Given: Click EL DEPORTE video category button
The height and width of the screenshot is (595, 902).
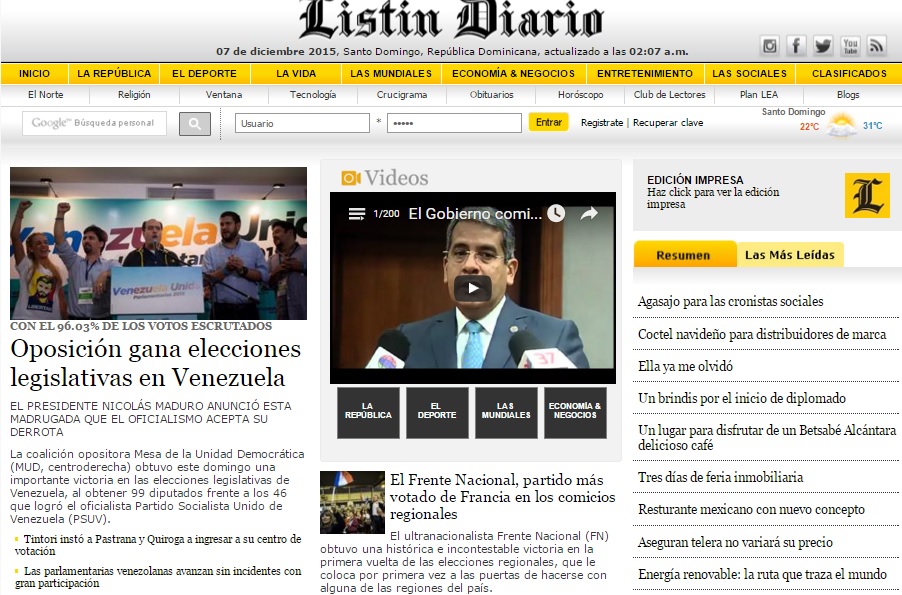Looking at the screenshot, I should point(437,413).
